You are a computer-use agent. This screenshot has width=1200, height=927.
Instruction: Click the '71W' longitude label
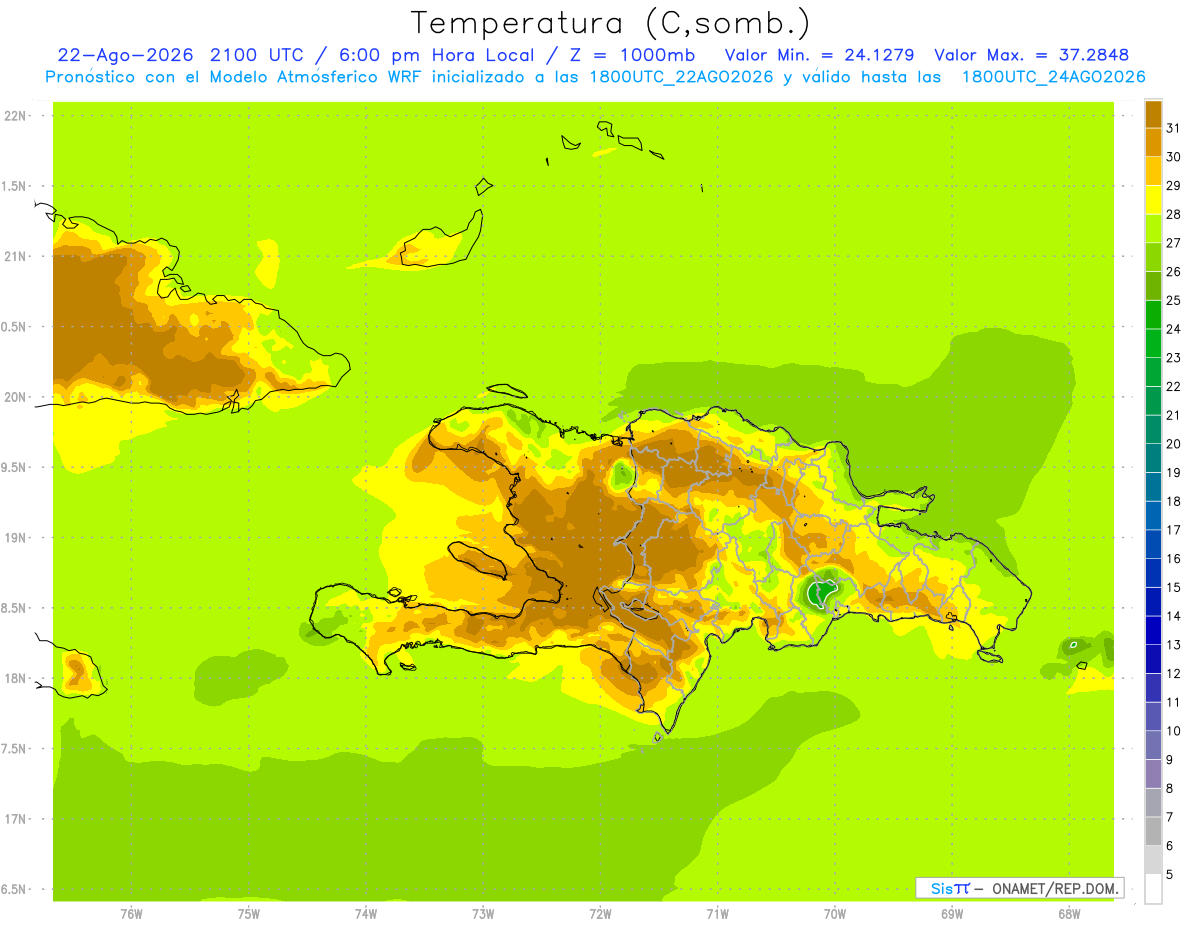[x=717, y=914]
